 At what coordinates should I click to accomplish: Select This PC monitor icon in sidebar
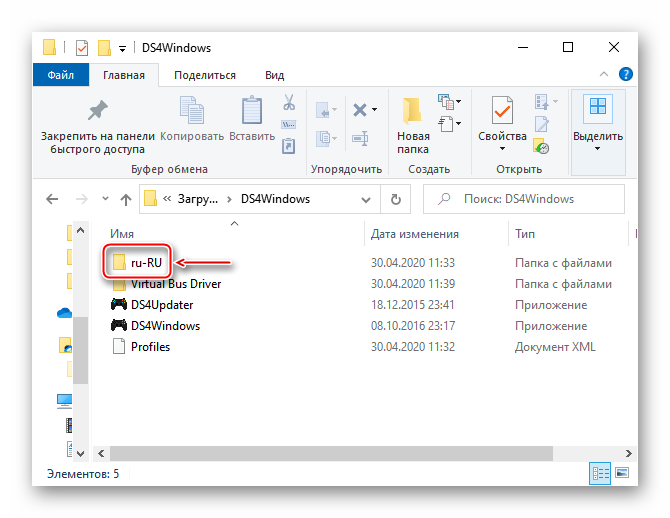pos(65,401)
